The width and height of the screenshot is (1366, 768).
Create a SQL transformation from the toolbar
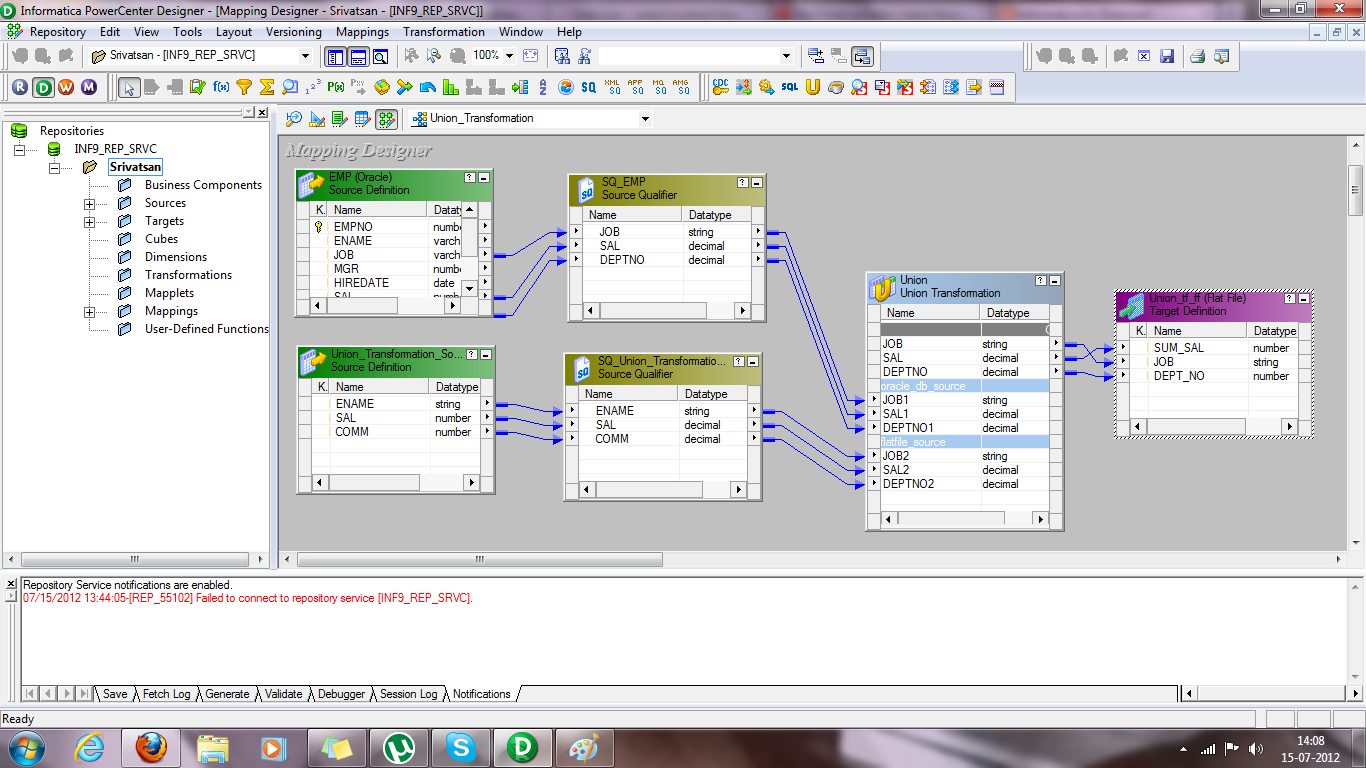tap(790, 88)
